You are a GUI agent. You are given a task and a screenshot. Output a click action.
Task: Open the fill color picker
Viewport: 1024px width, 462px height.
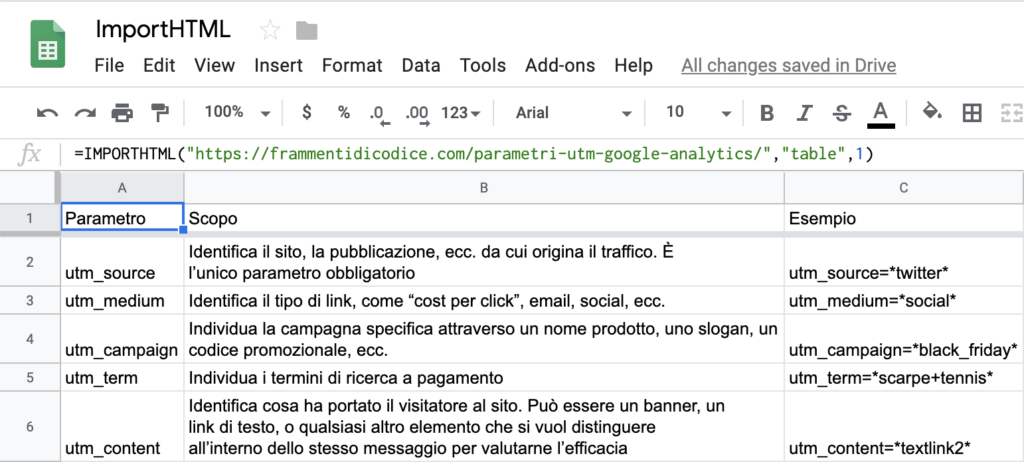(x=932, y=112)
